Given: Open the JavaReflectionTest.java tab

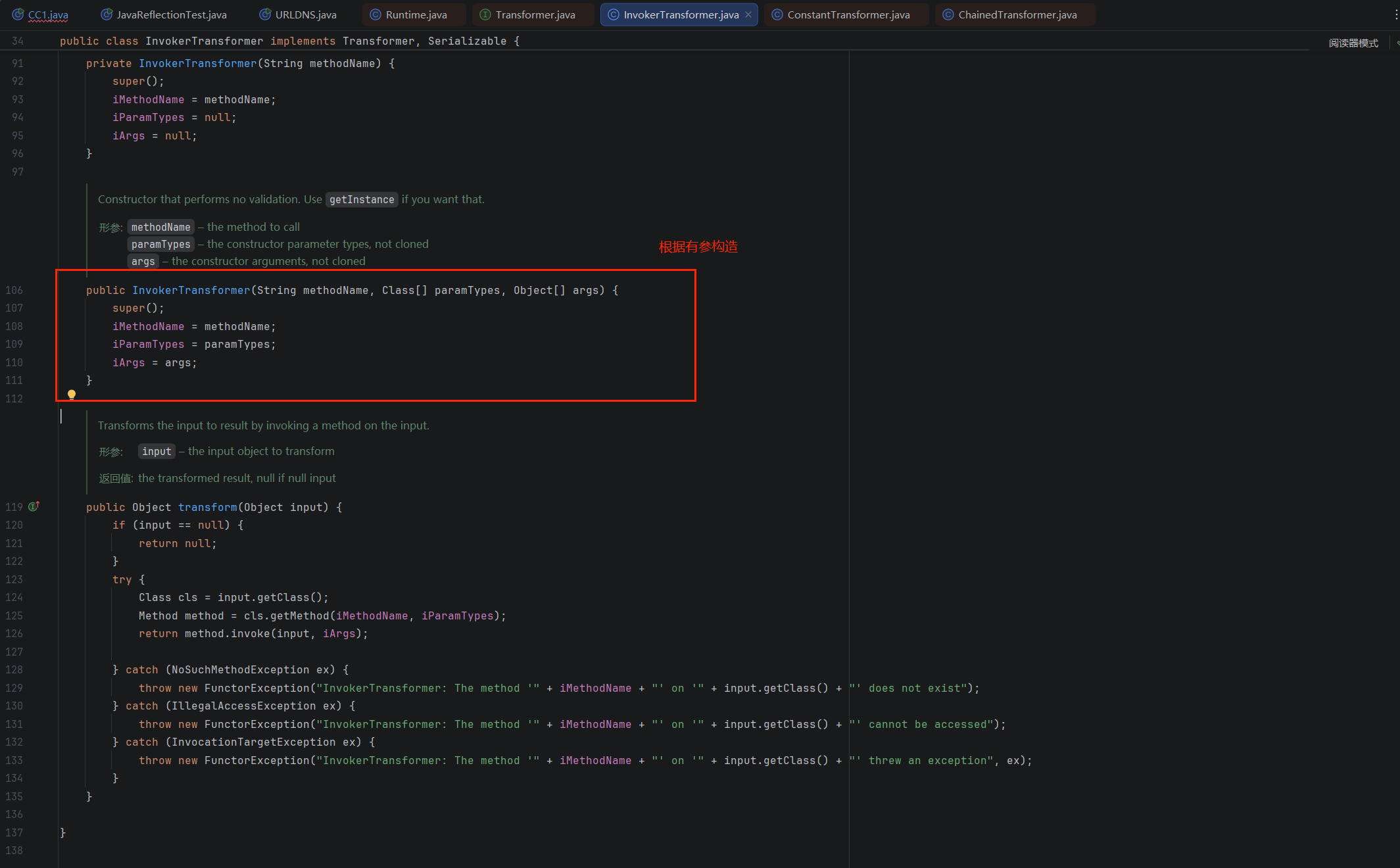Looking at the screenshot, I should [x=164, y=14].
